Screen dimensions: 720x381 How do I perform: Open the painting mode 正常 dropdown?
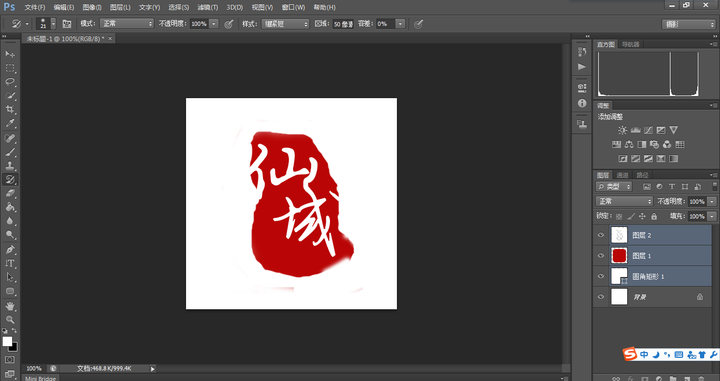tap(127, 24)
